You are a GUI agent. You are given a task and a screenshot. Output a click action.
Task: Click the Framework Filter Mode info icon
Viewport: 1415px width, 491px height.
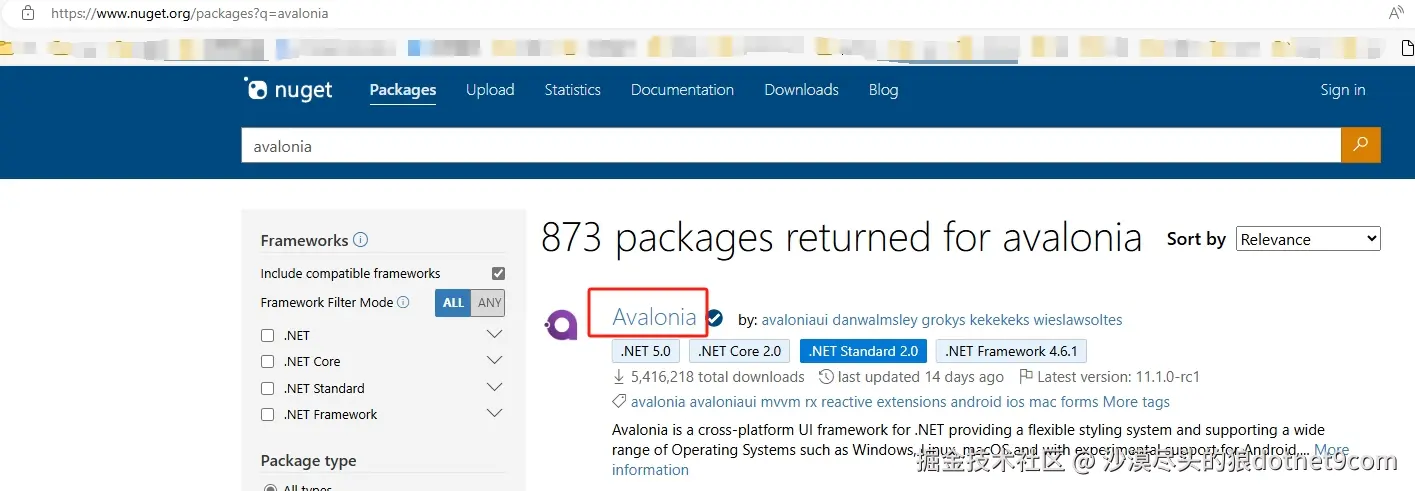tap(403, 302)
